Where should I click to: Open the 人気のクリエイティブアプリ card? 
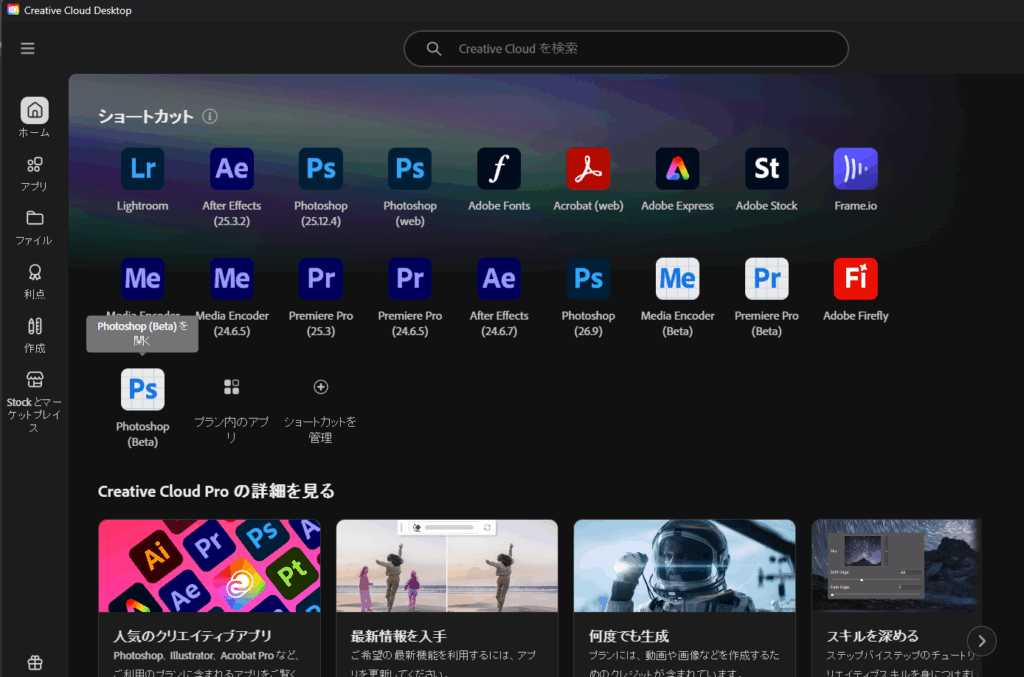(x=210, y=598)
